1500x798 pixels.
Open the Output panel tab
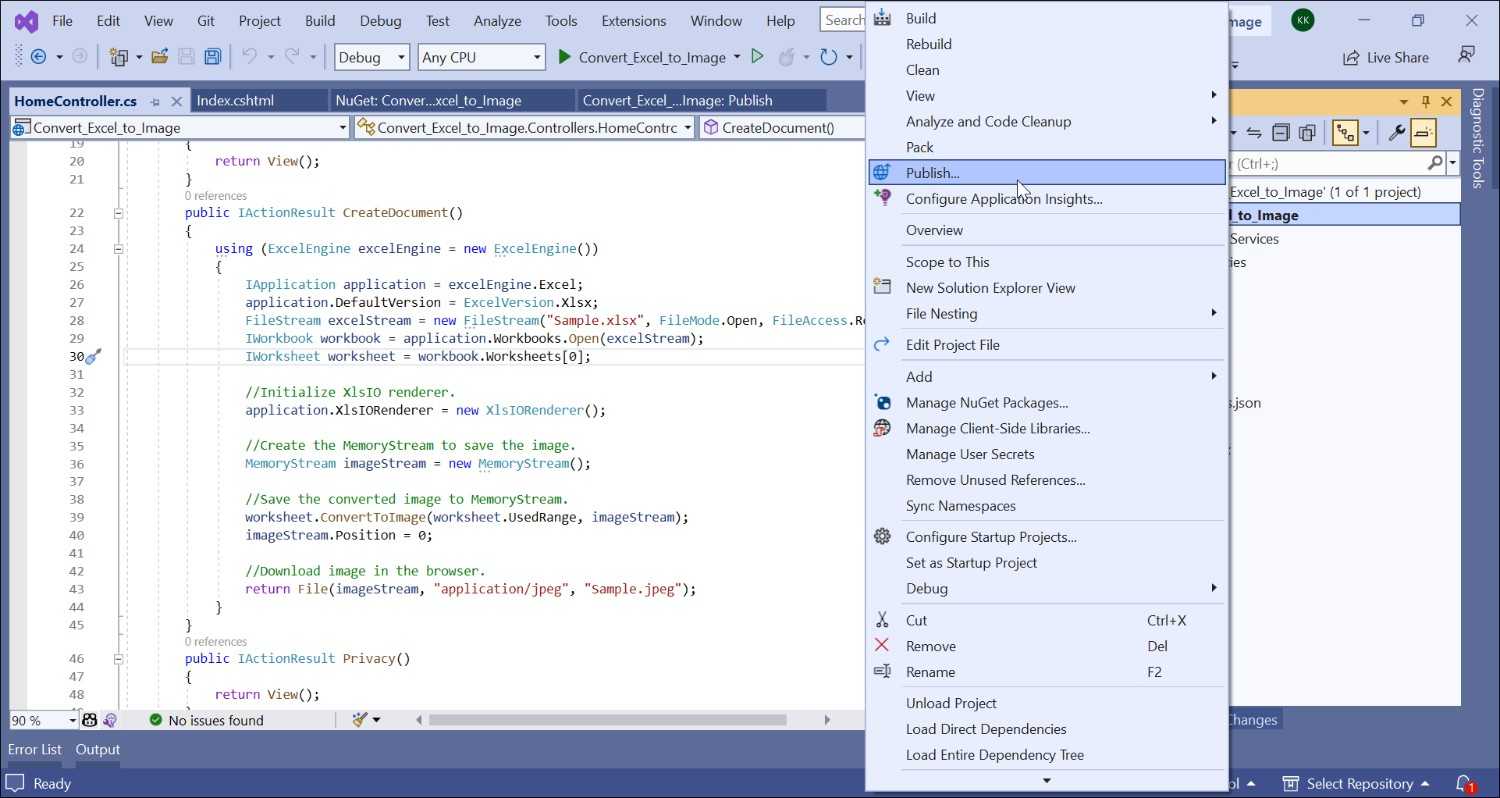[98, 749]
